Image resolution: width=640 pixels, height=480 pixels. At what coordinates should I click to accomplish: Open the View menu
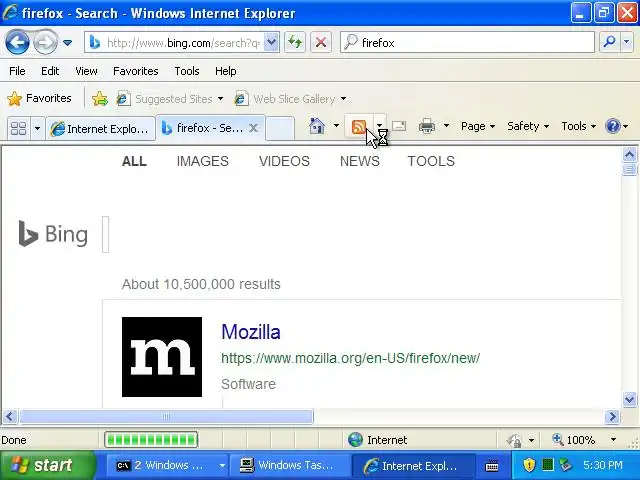[x=86, y=71]
